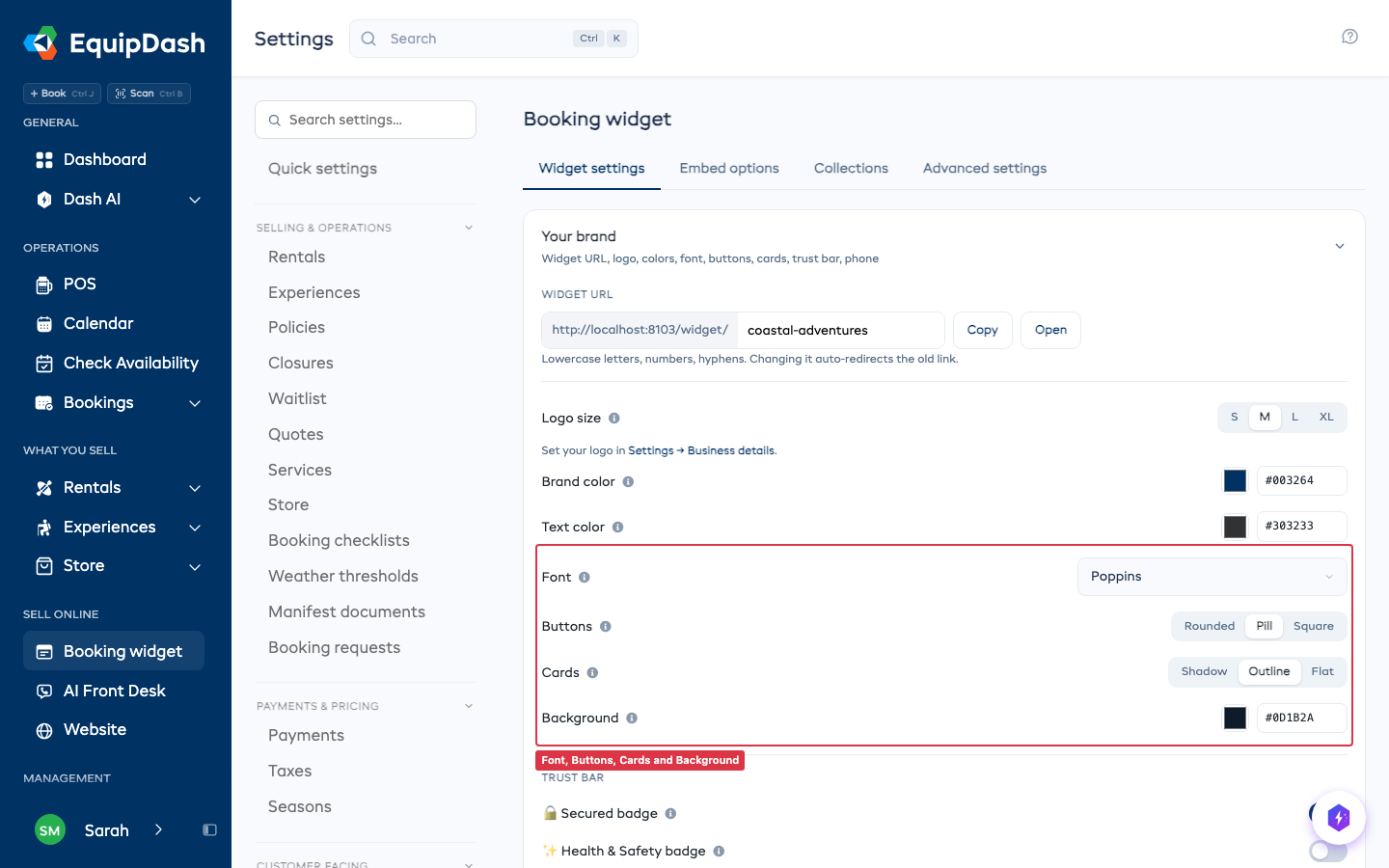Collapse sidebar using panel icon near Sarah
Viewport: 1389px width, 868px height.
click(x=209, y=830)
